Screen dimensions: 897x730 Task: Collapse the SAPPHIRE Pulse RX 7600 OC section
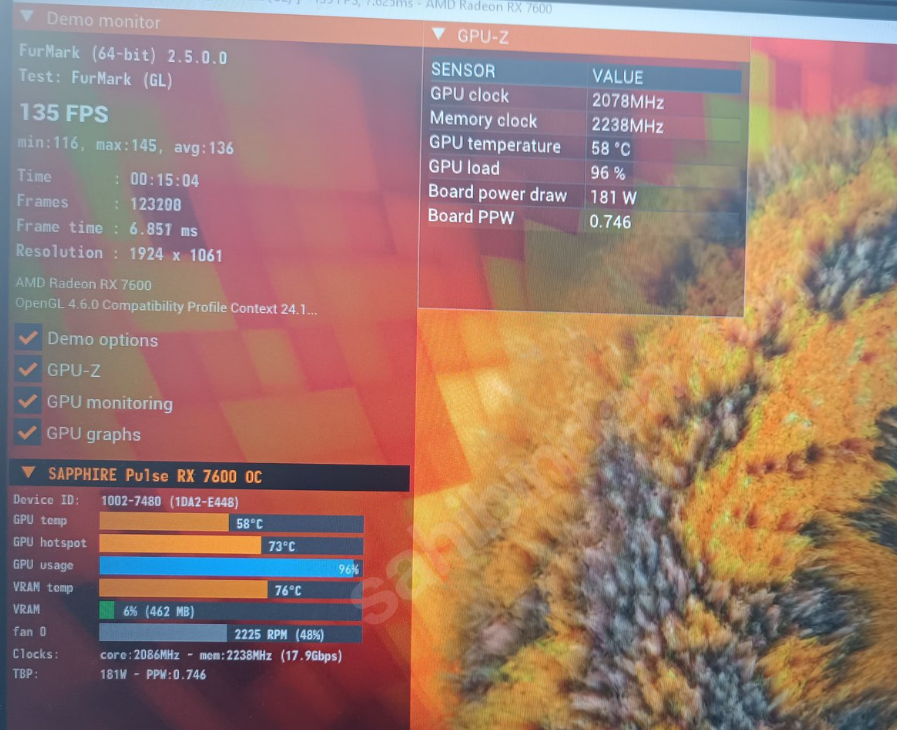click(28, 473)
